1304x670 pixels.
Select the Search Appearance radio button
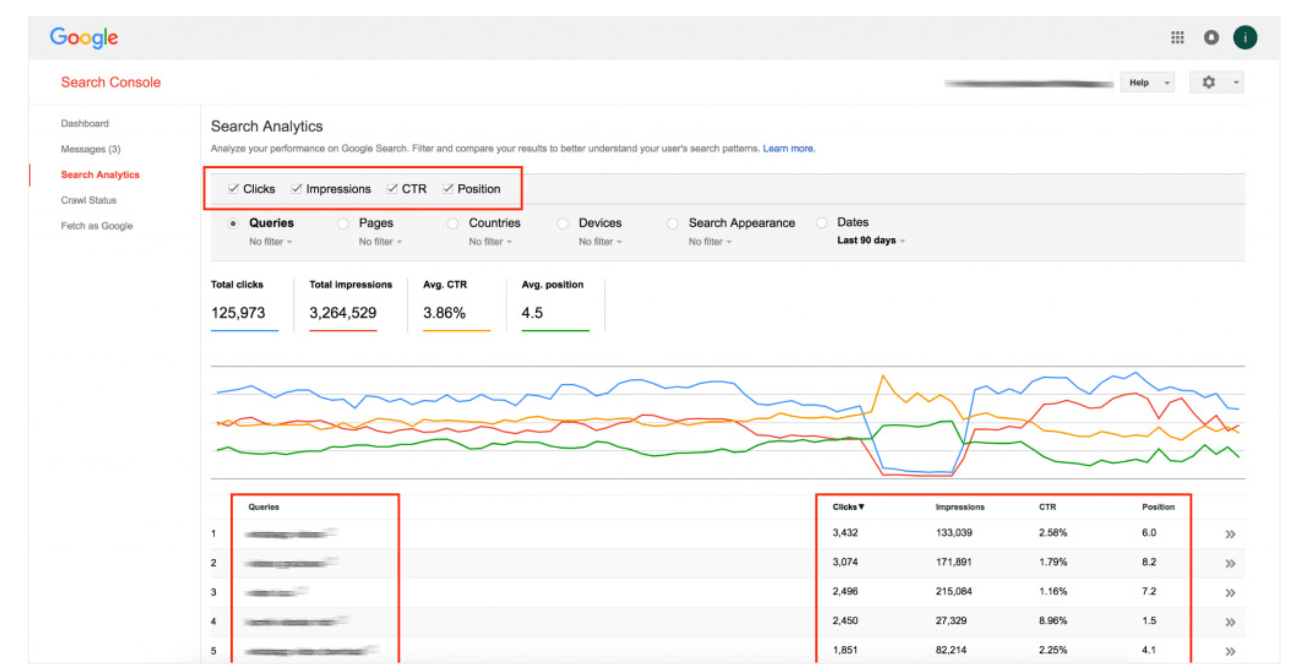tap(673, 224)
